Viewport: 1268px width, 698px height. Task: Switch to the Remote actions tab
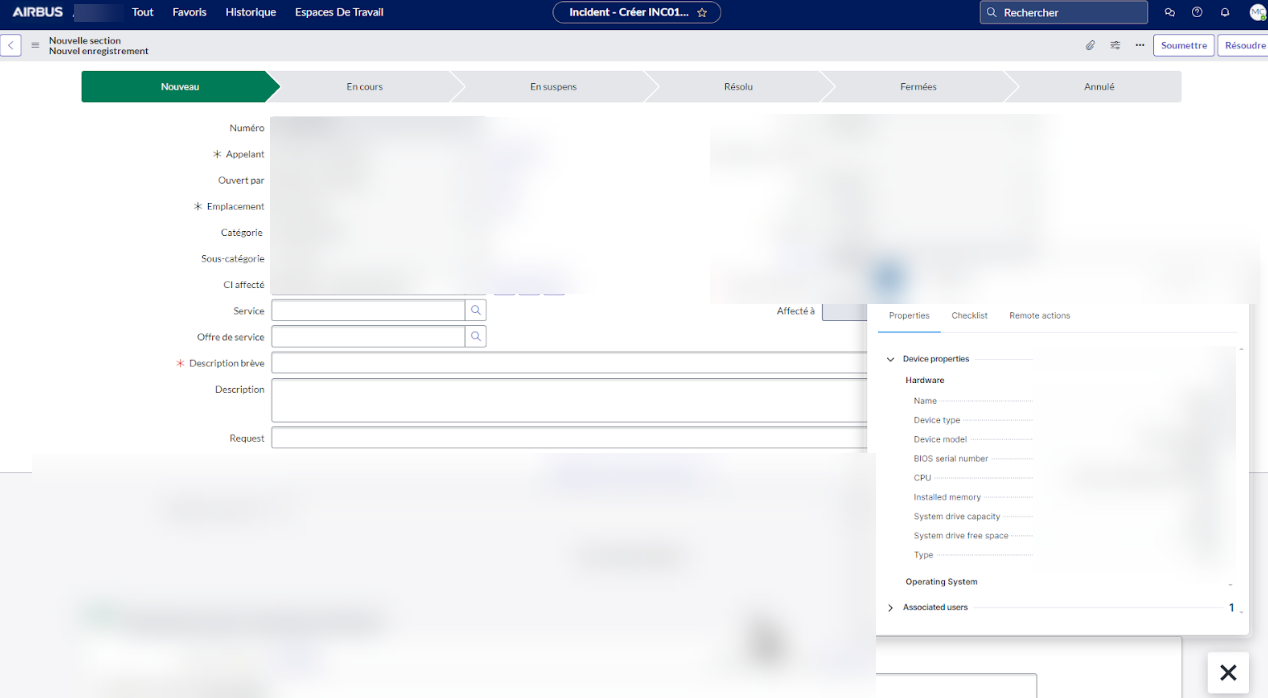coord(1039,316)
